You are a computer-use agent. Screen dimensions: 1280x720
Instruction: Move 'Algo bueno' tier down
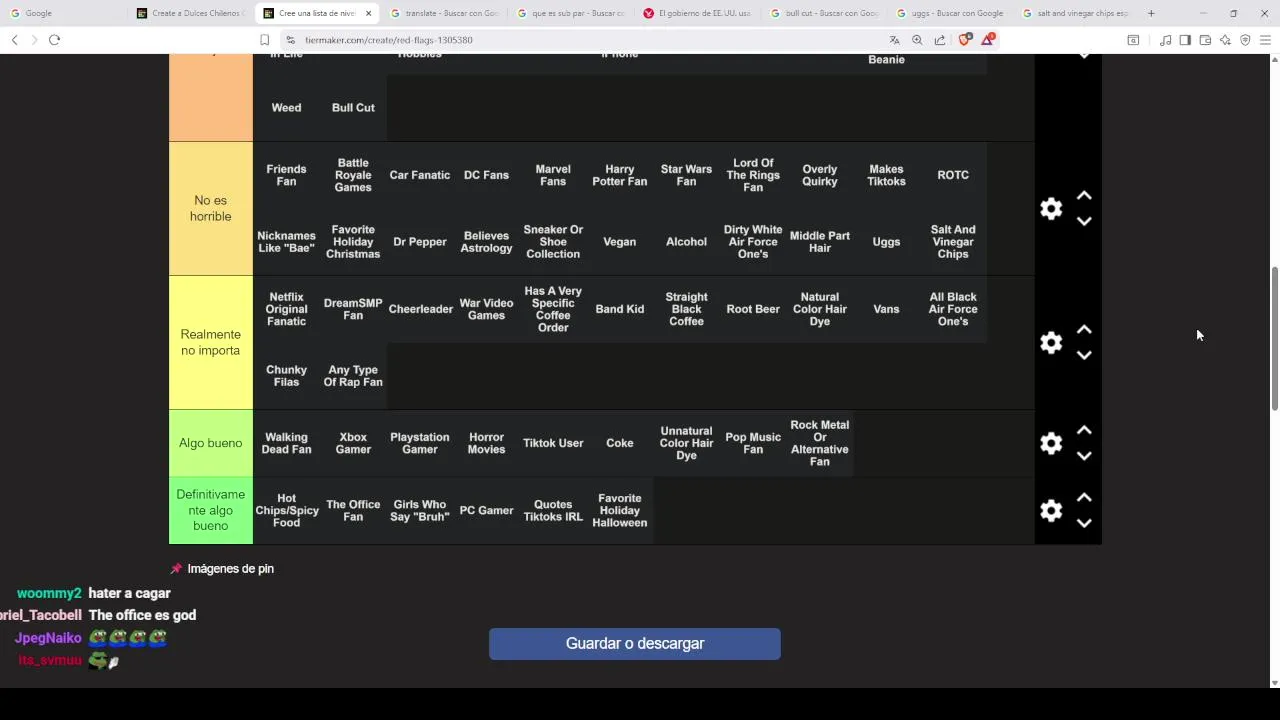coord(1084,456)
